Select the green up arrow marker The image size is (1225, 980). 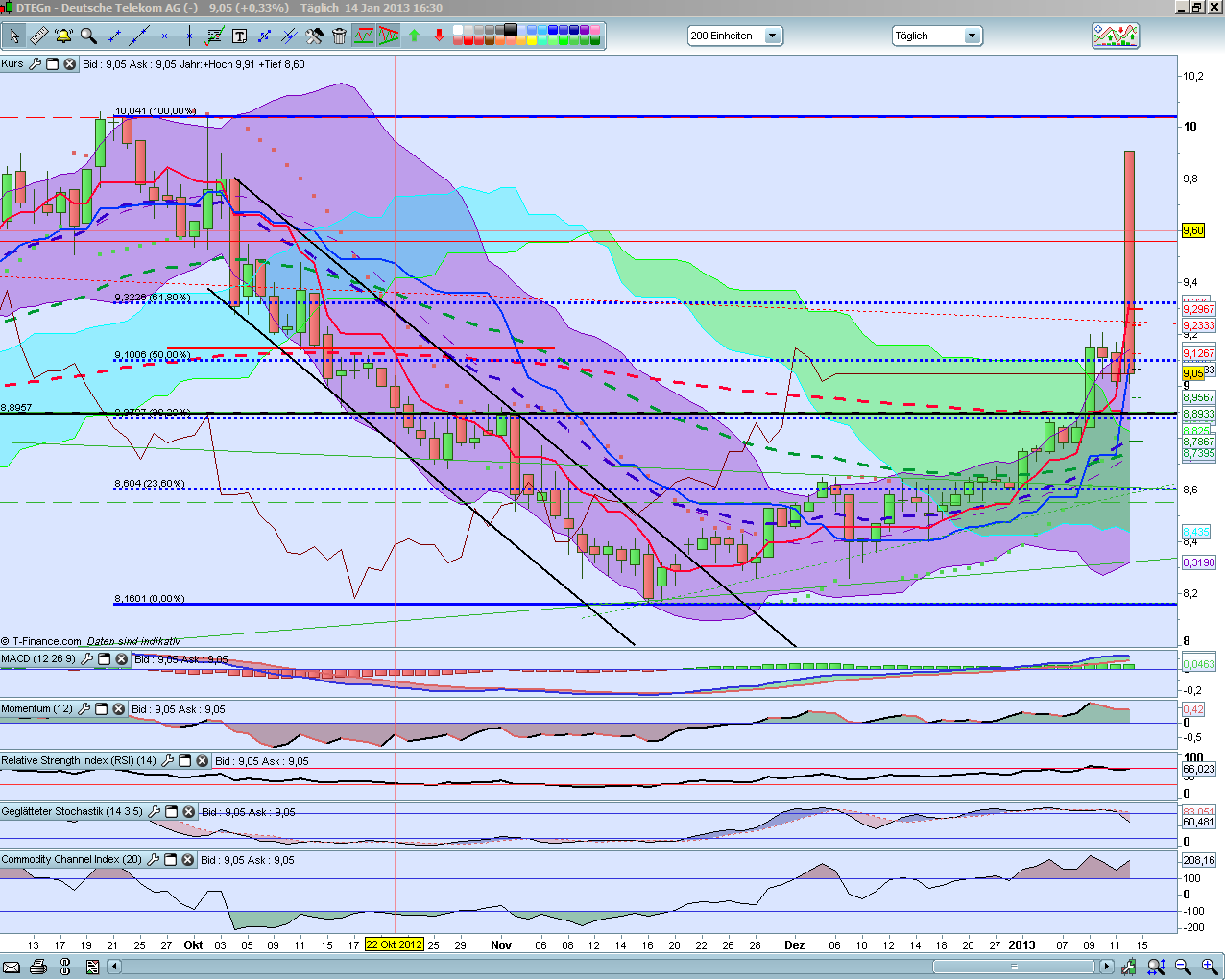point(414,36)
